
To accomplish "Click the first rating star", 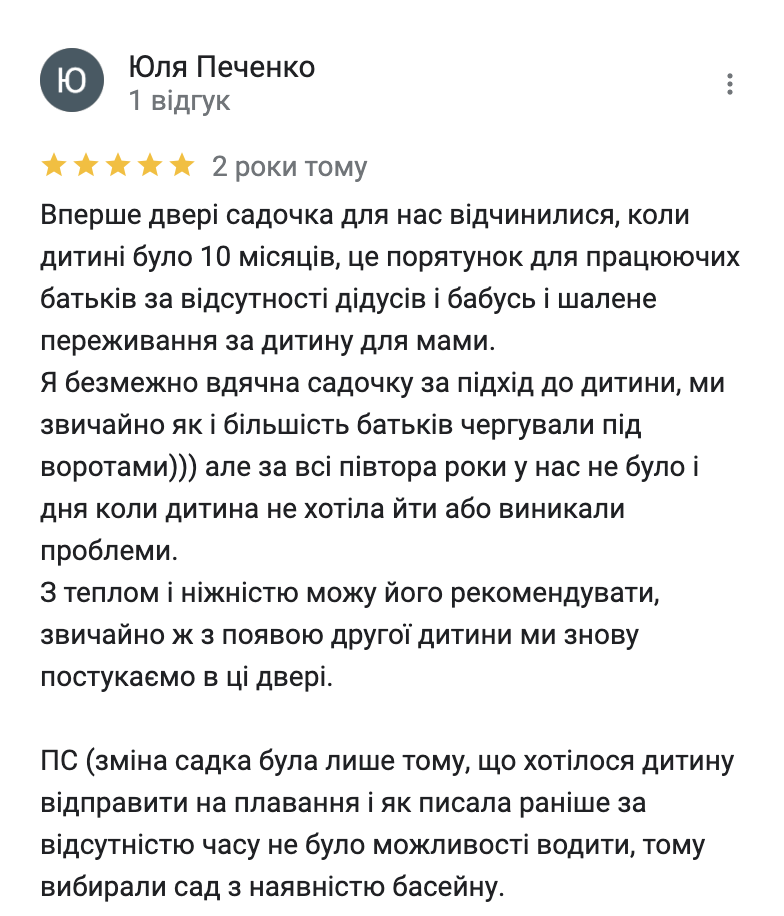I will coord(54,165).
